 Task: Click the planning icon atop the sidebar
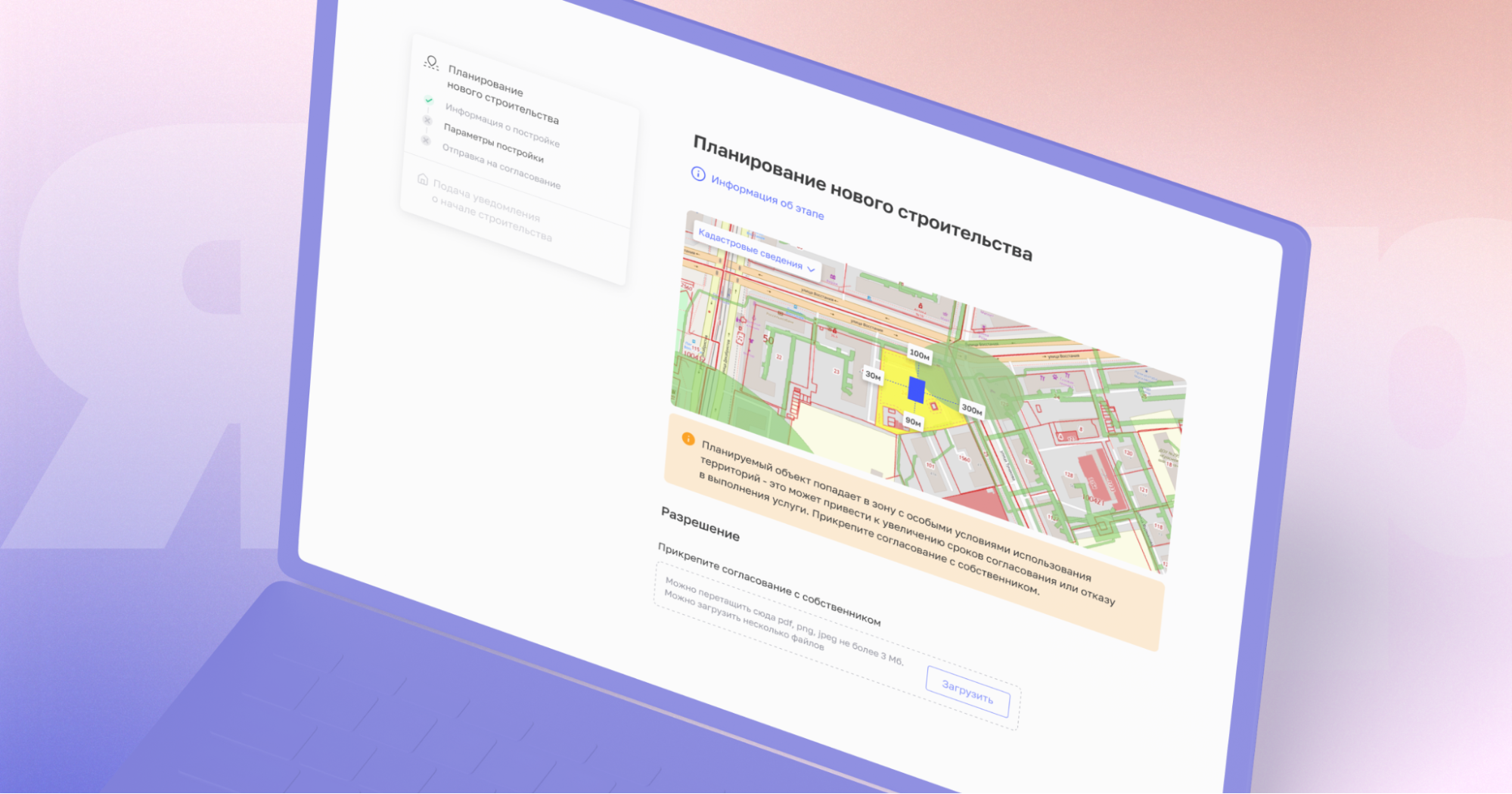[431, 62]
